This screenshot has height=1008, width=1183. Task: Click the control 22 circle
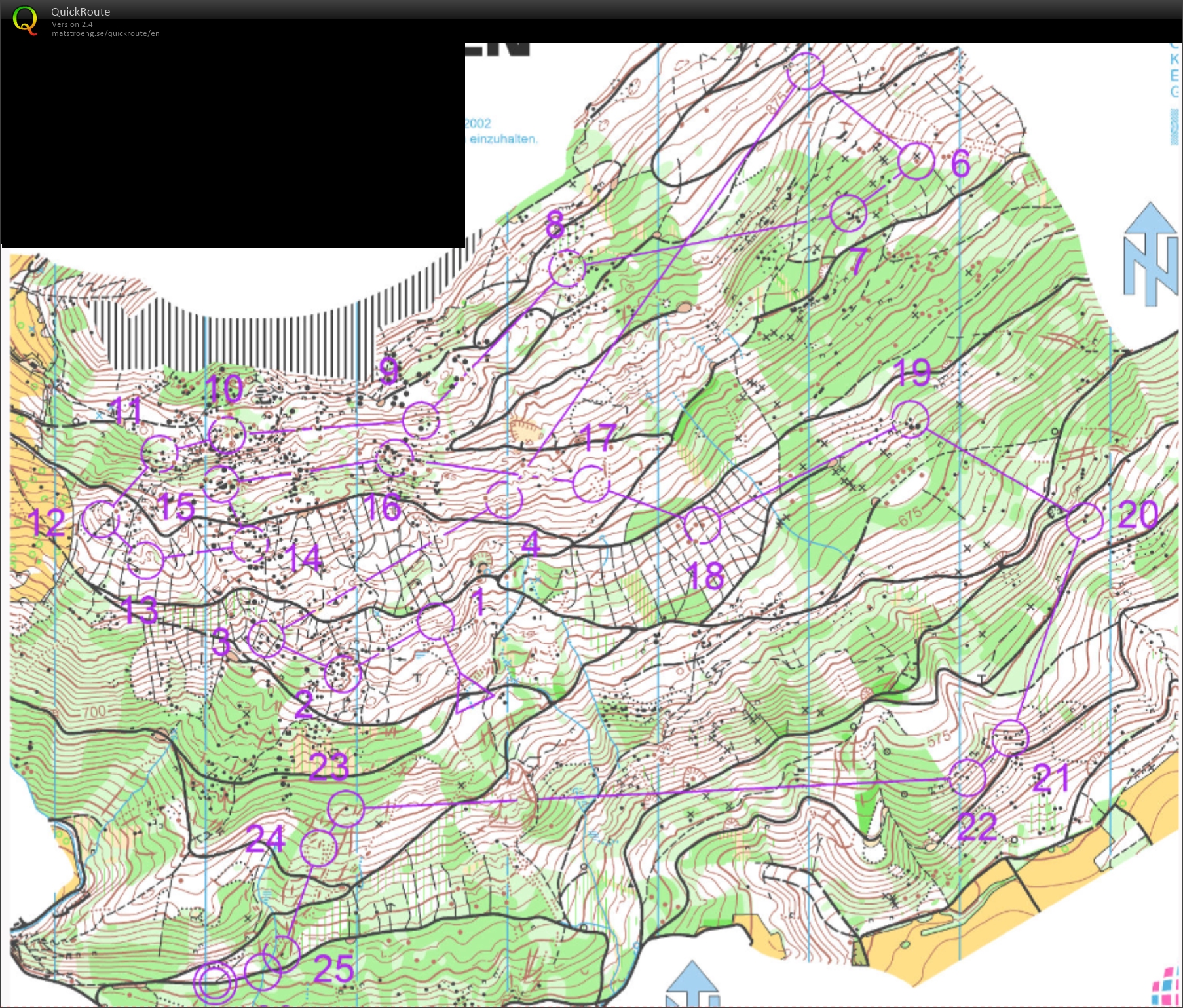(967, 778)
